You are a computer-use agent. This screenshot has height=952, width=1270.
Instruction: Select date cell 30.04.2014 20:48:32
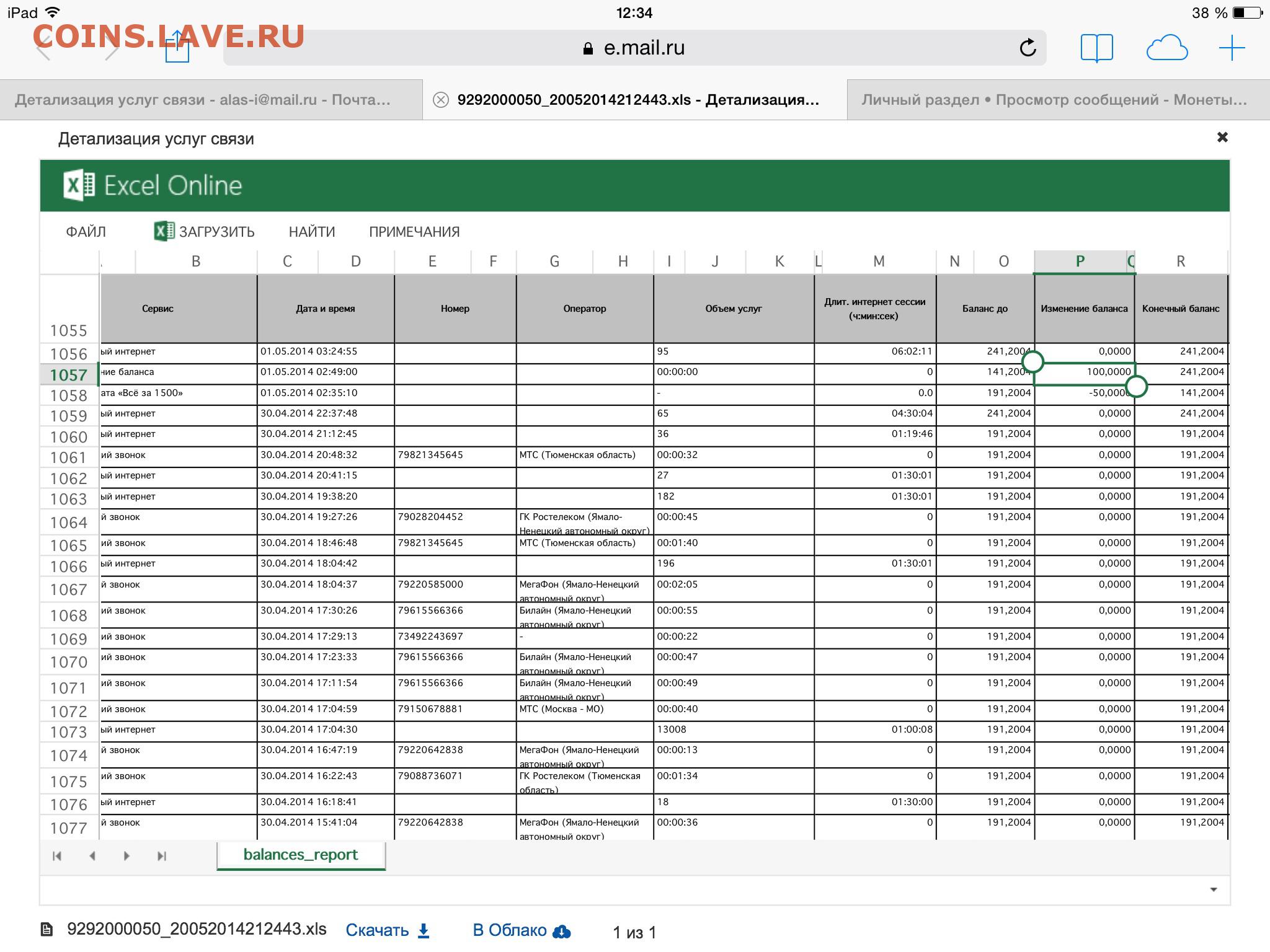pyautogui.click(x=326, y=456)
